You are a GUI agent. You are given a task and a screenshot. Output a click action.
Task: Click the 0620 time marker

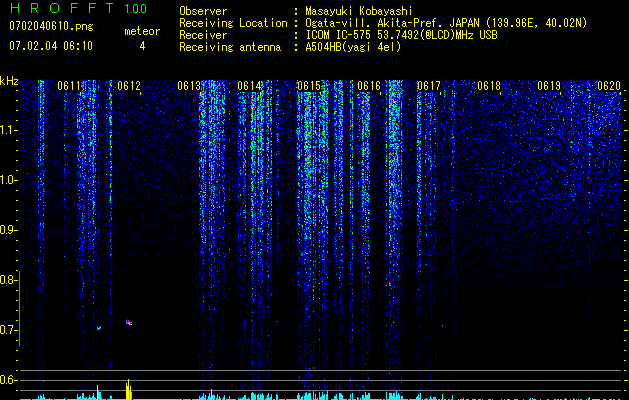(x=609, y=86)
